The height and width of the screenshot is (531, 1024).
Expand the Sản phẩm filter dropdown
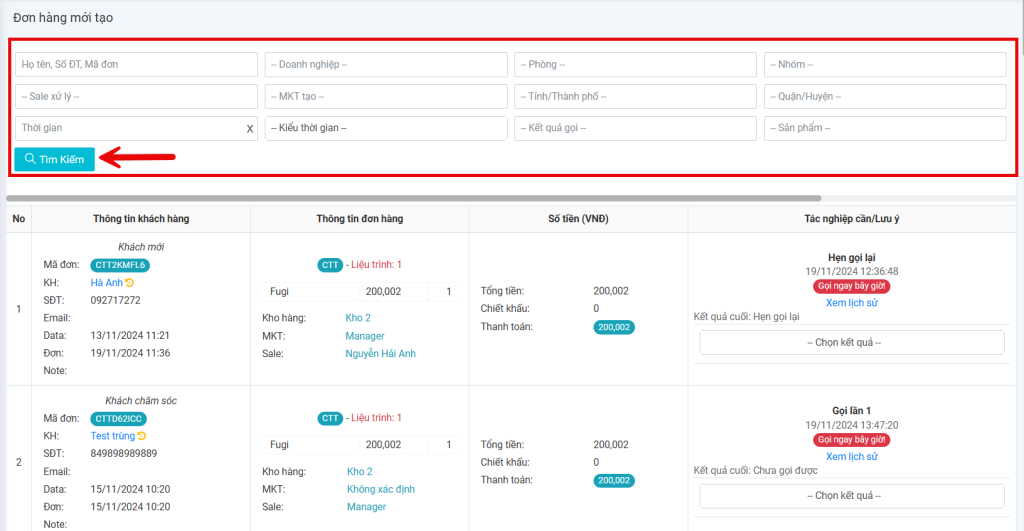[x=885, y=129]
